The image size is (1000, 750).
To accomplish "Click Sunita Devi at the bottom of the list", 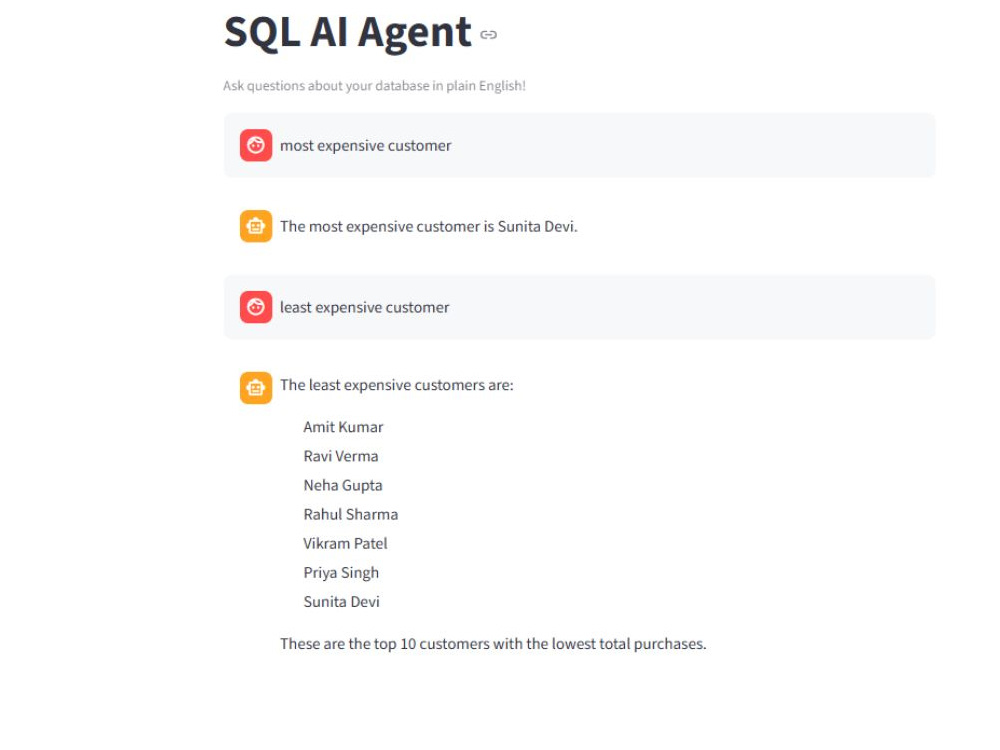I will pos(341,602).
